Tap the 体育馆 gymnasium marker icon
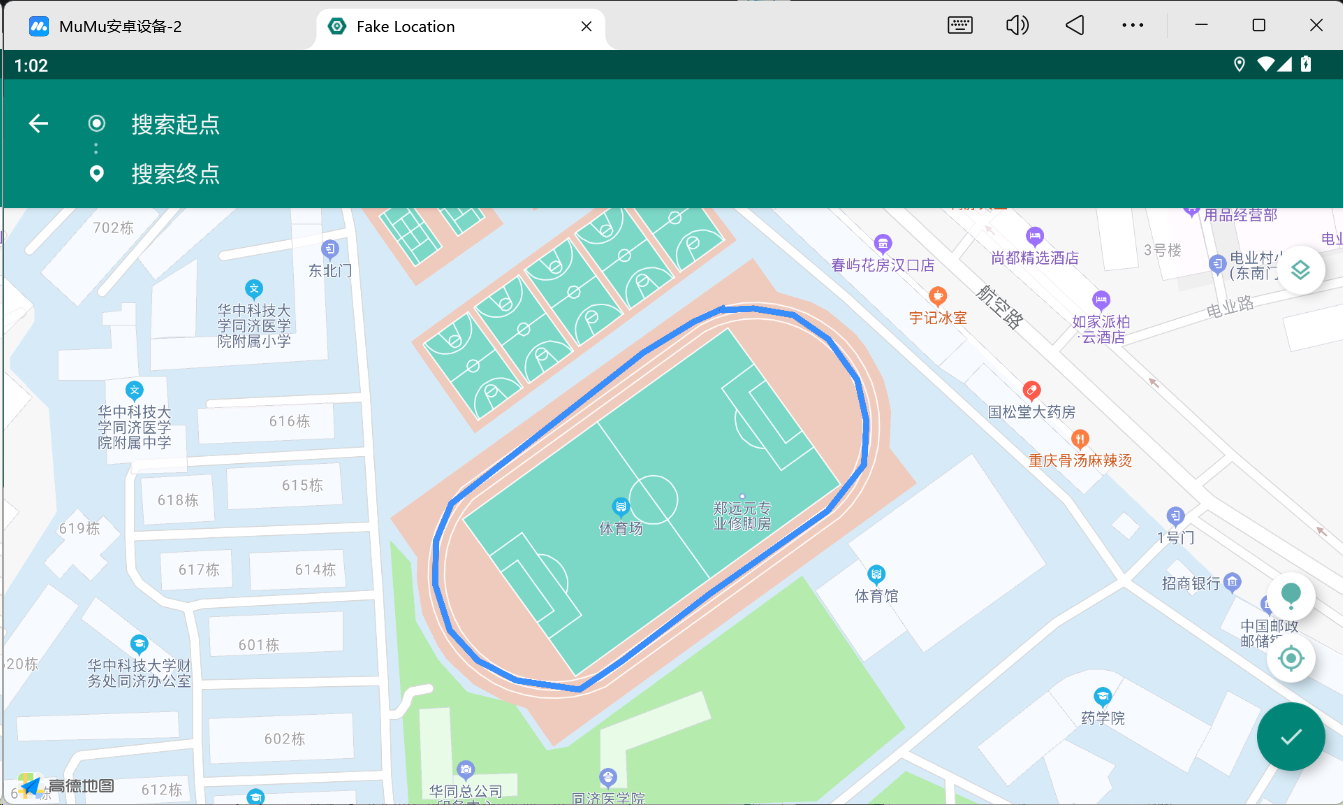The width and height of the screenshot is (1343, 805). (x=877, y=574)
